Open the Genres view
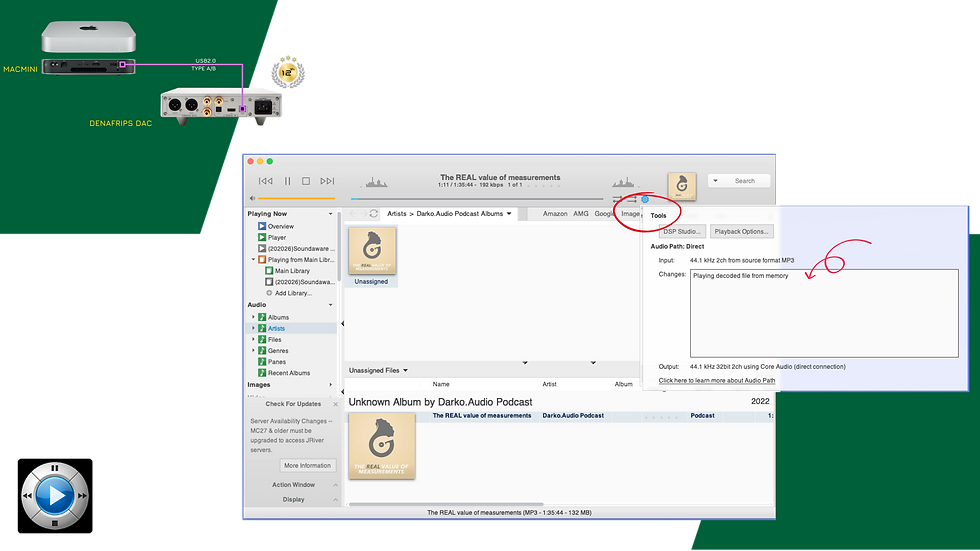Image resolution: width=980 pixels, height=551 pixels. [x=278, y=351]
